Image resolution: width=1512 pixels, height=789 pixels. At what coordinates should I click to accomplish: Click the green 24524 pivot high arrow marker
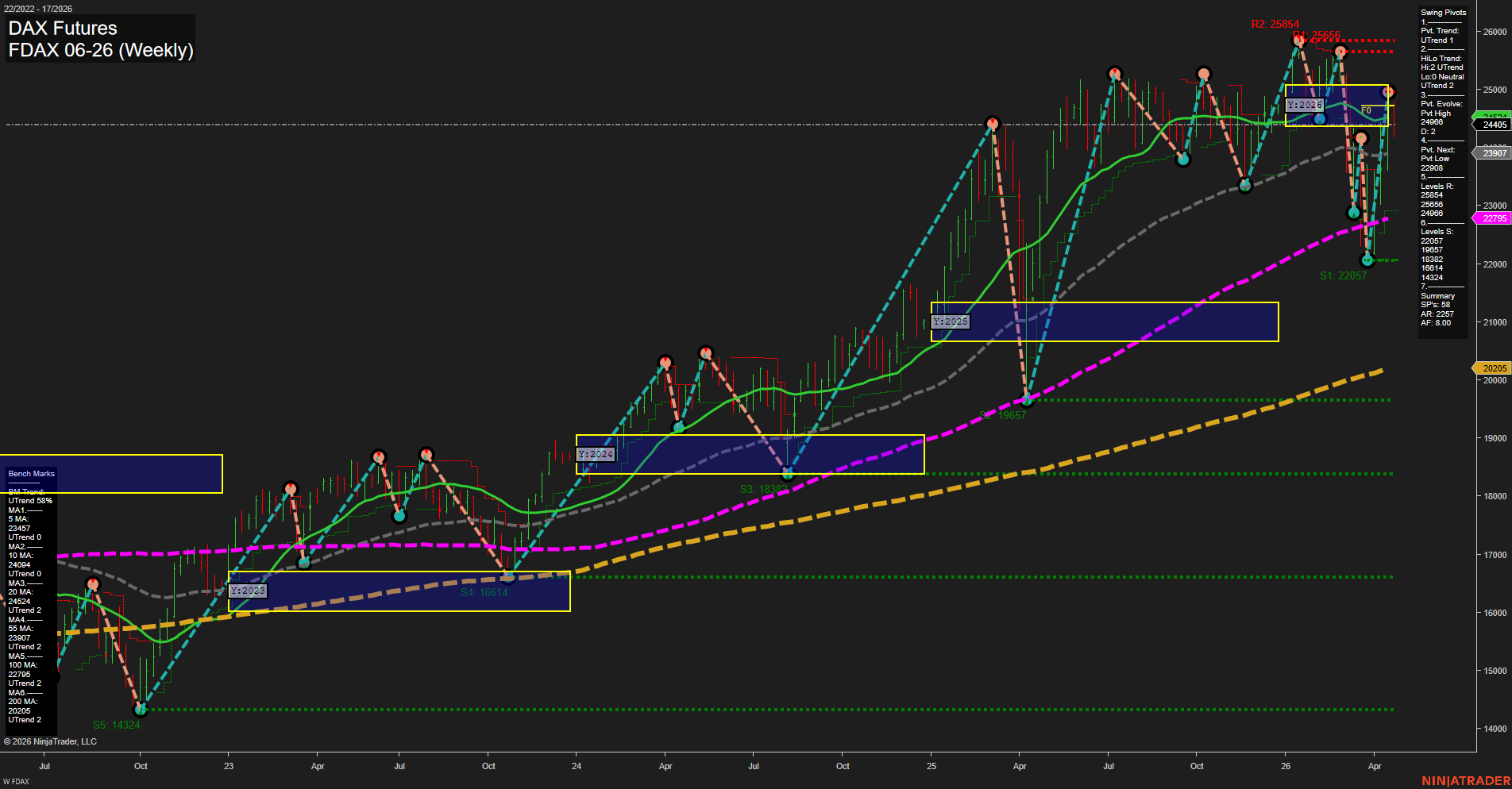[1493, 115]
